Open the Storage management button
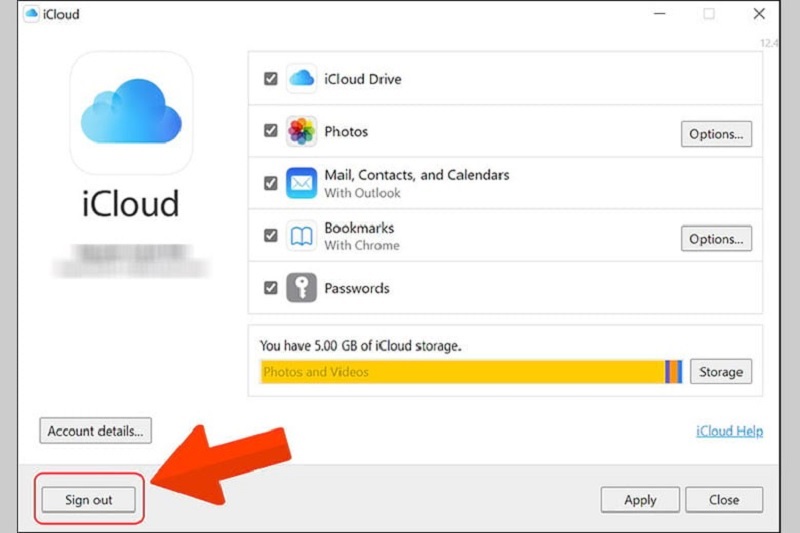The image size is (800, 533). click(721, 372)
